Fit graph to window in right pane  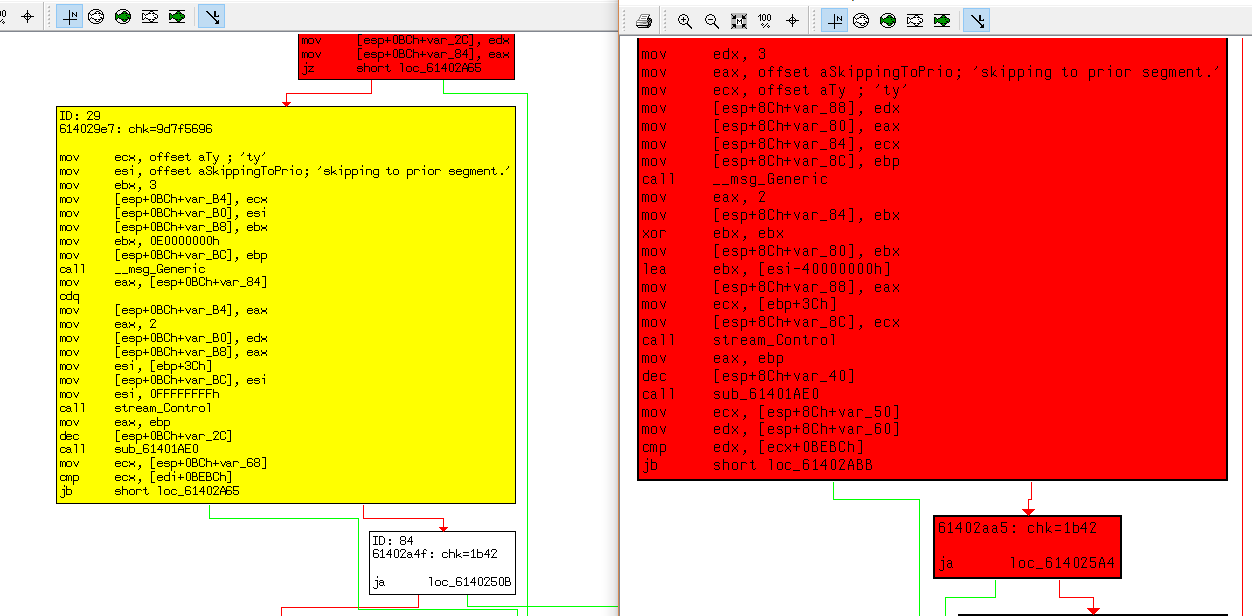pyautogui.click(x=739, y=20)
